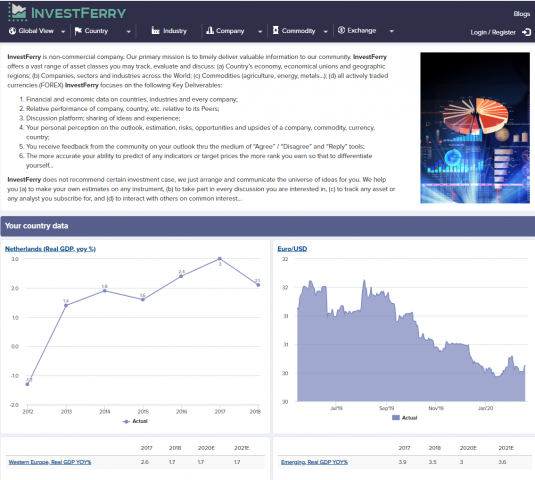This screenshot has width=535, height=480.
Task: Click the 2017 peak data point
Action: click(220, 259)
